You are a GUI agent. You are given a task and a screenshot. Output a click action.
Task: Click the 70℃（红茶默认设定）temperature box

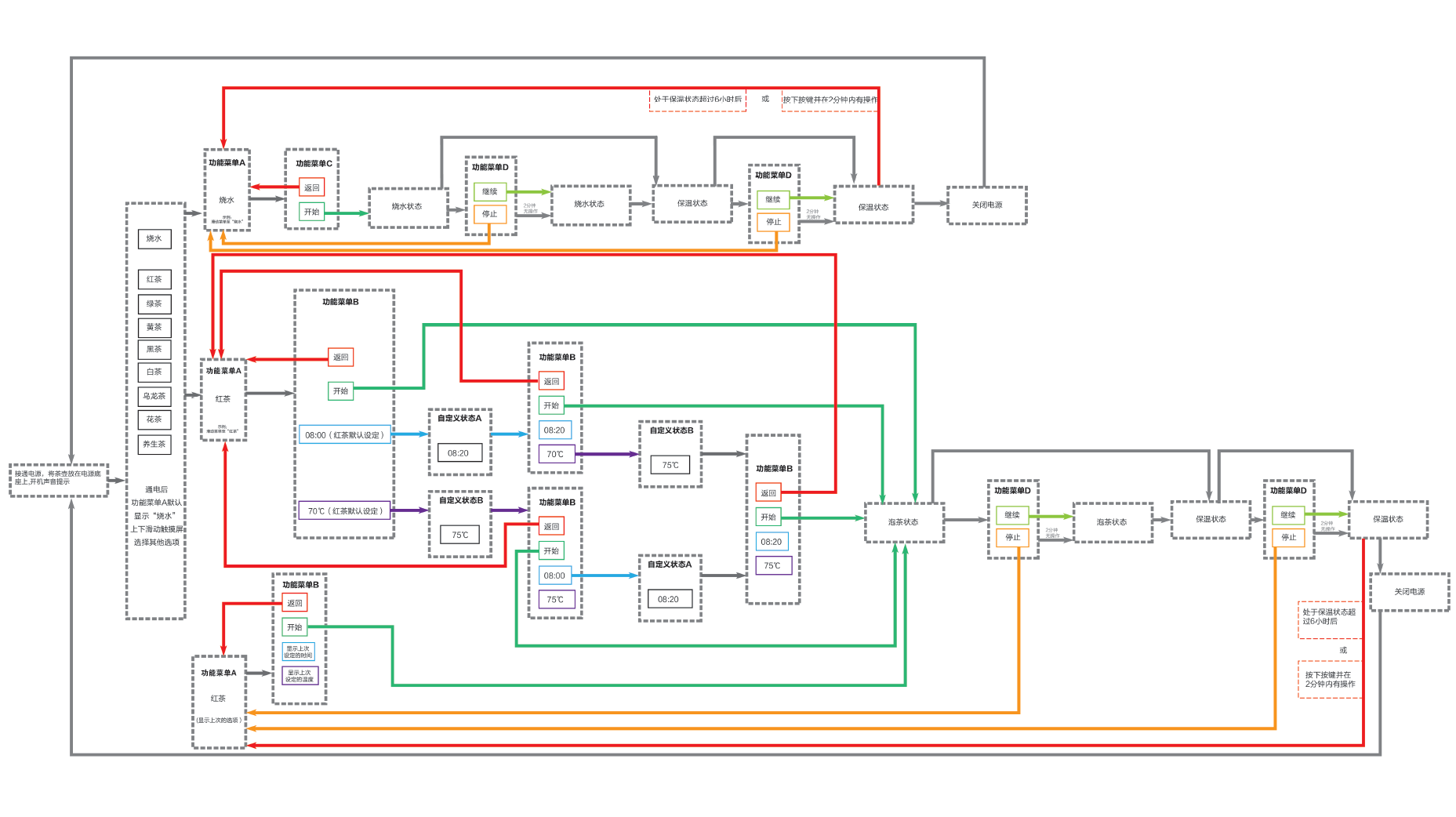[344, 511]
